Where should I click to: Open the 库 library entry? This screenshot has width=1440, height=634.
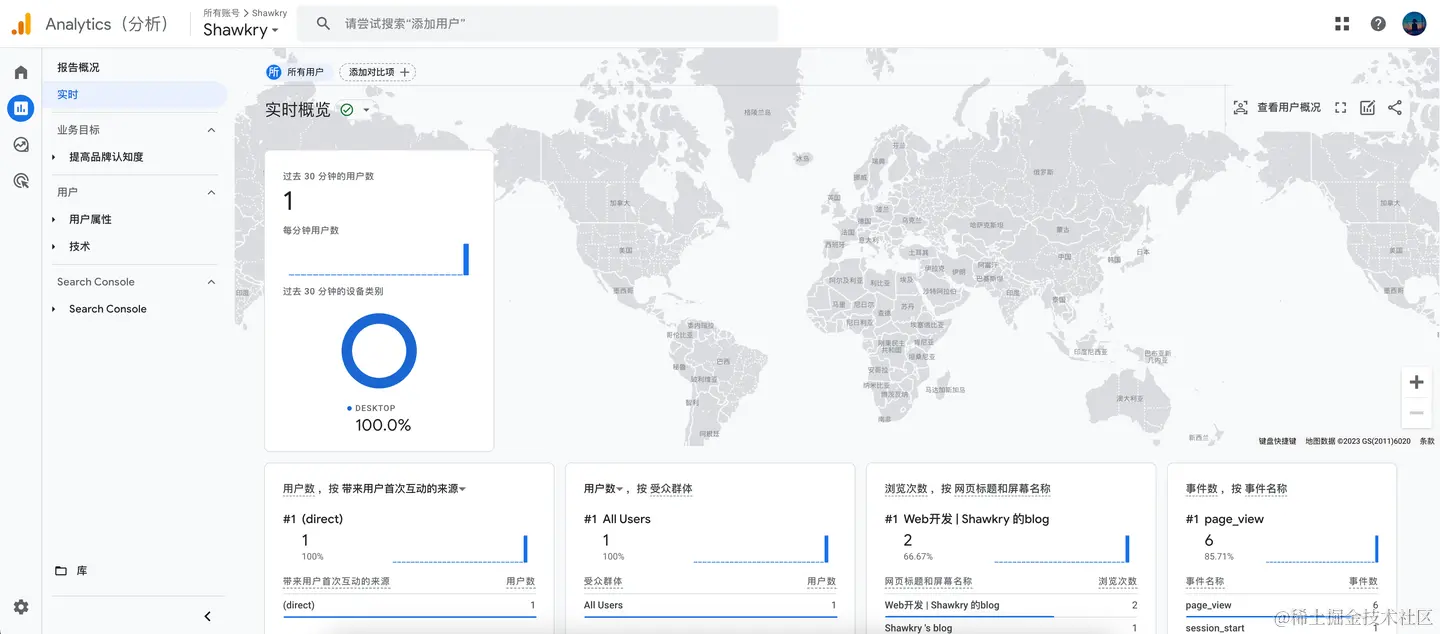82,571
